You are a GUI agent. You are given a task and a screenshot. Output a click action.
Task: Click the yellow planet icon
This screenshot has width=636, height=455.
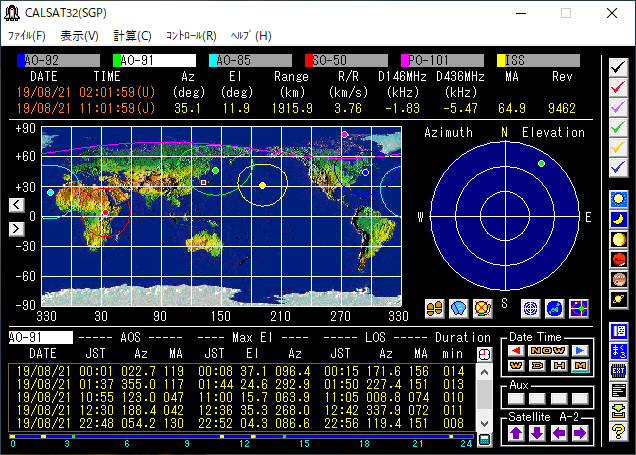click(619, 239)
